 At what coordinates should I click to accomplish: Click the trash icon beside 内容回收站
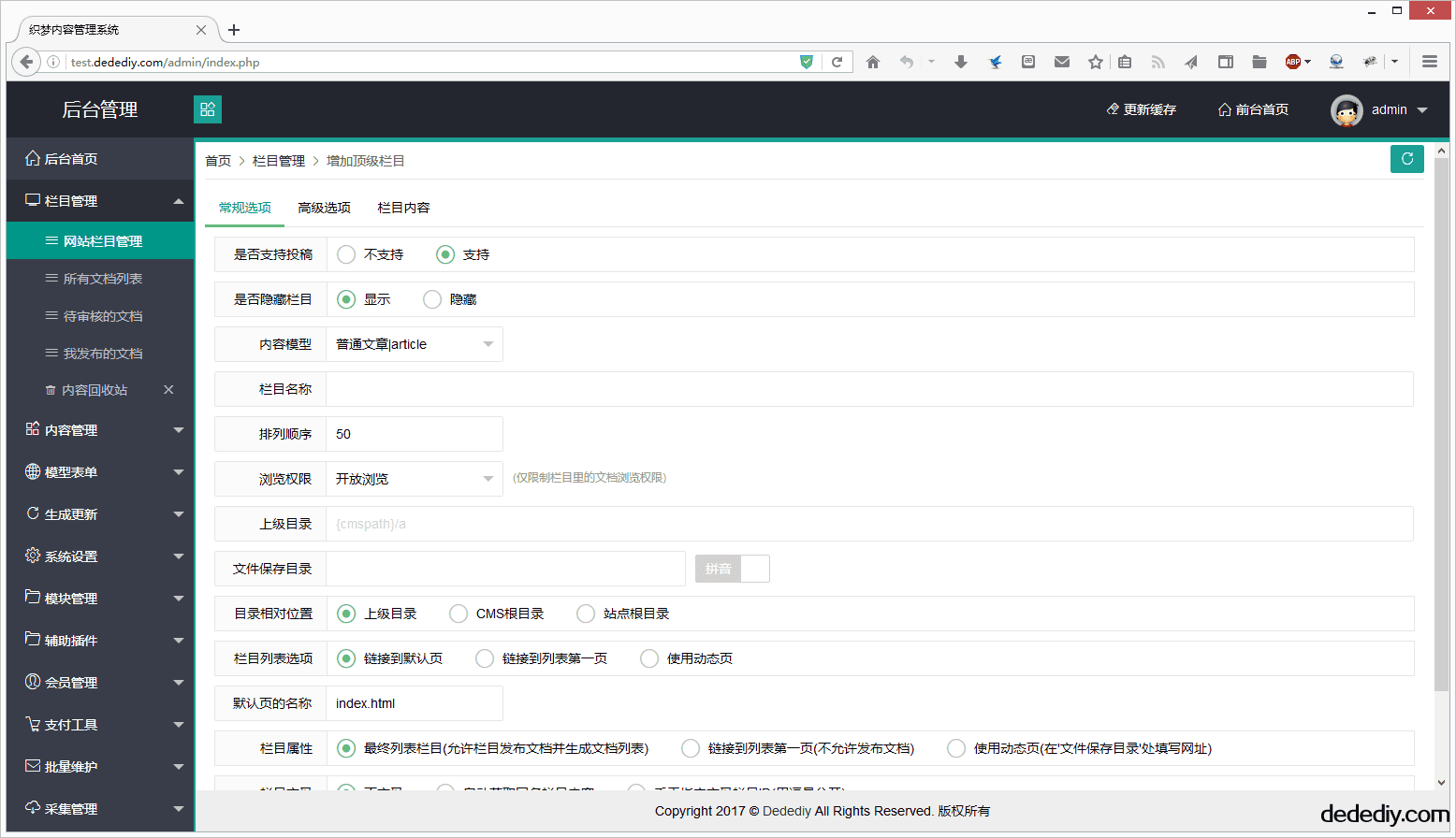click(51, 390)
